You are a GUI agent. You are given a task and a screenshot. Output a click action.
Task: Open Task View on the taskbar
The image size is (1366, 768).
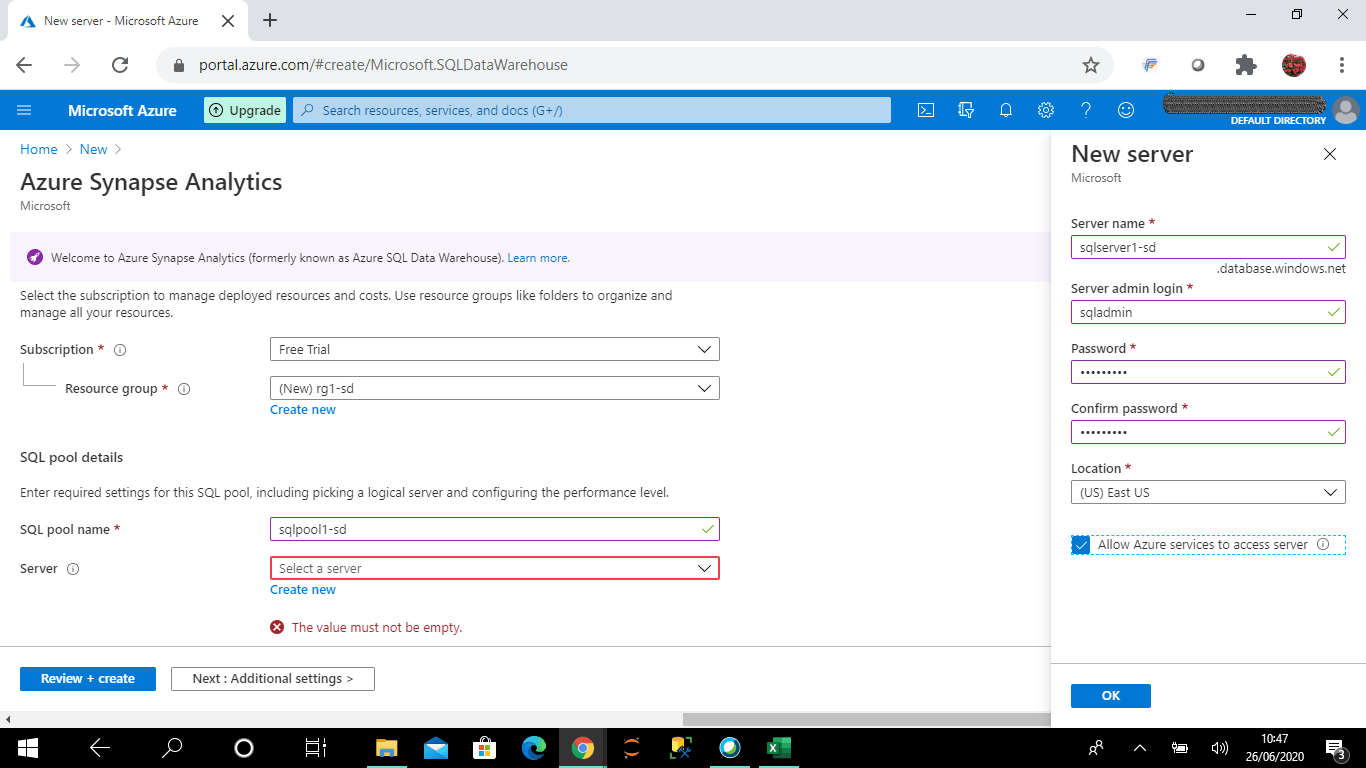[x=316, y=747]
